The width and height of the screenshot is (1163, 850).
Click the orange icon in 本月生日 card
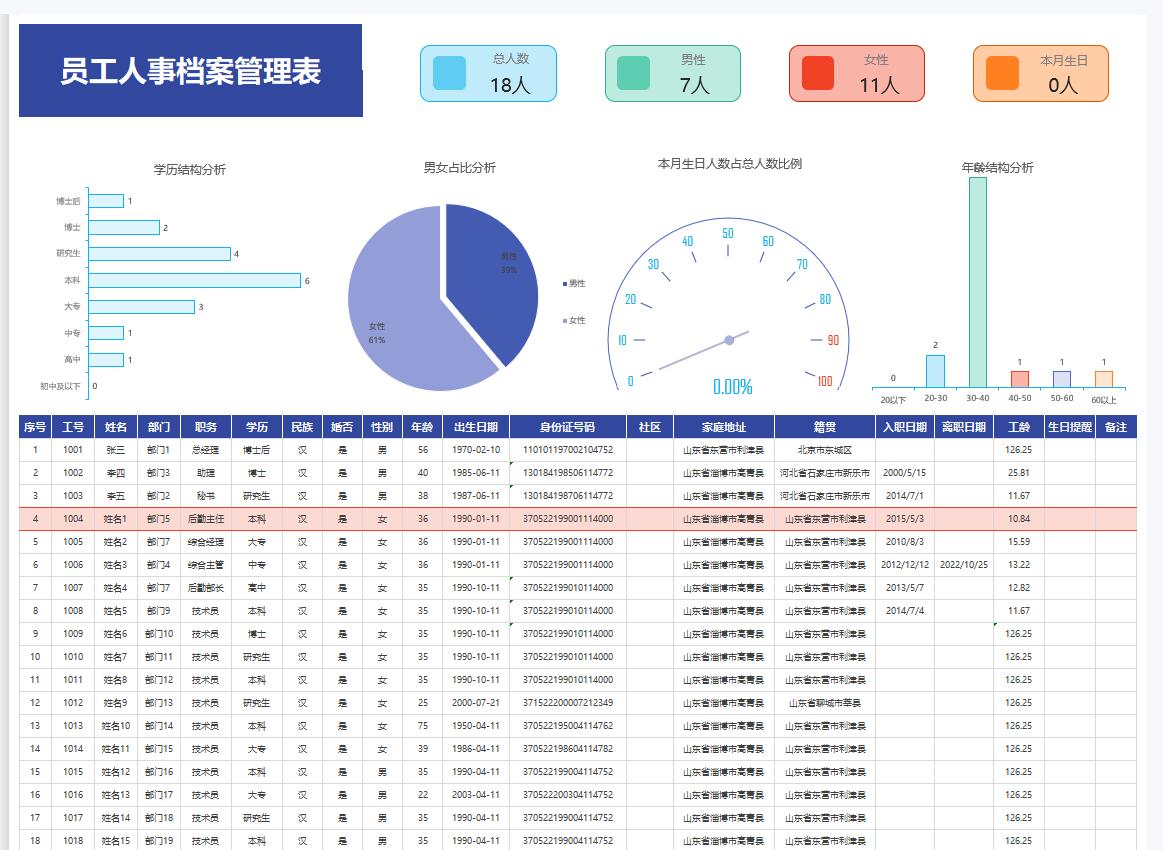tap(1002, 73)
